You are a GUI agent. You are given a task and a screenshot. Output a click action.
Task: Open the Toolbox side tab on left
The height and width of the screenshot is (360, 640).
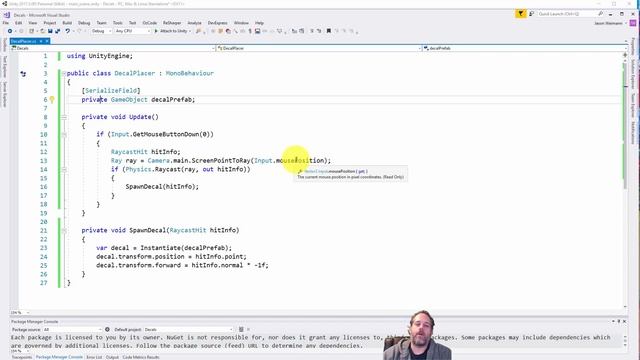click(4, 45)
